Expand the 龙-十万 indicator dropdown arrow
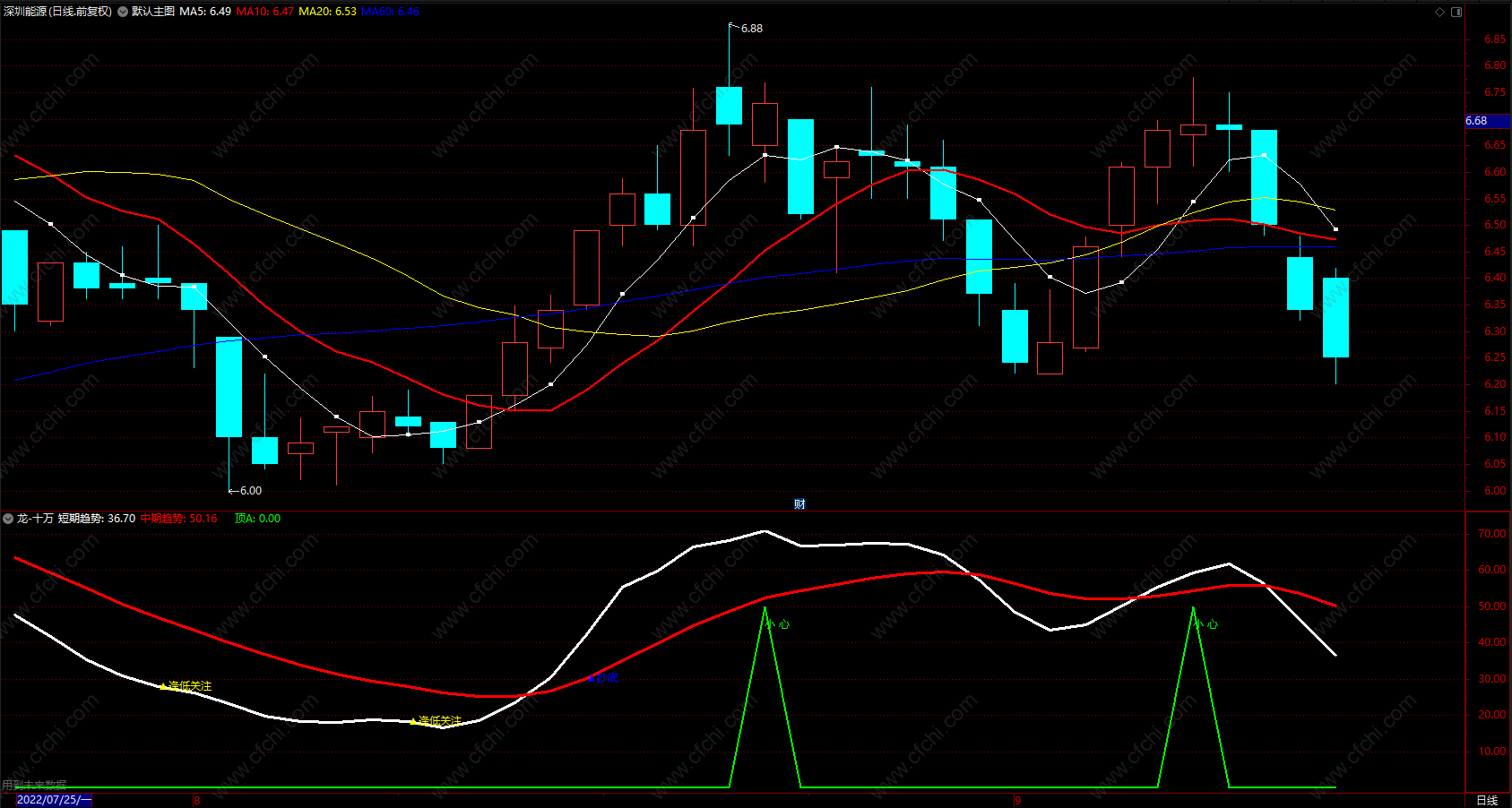1512x808 pixels. 8,519
